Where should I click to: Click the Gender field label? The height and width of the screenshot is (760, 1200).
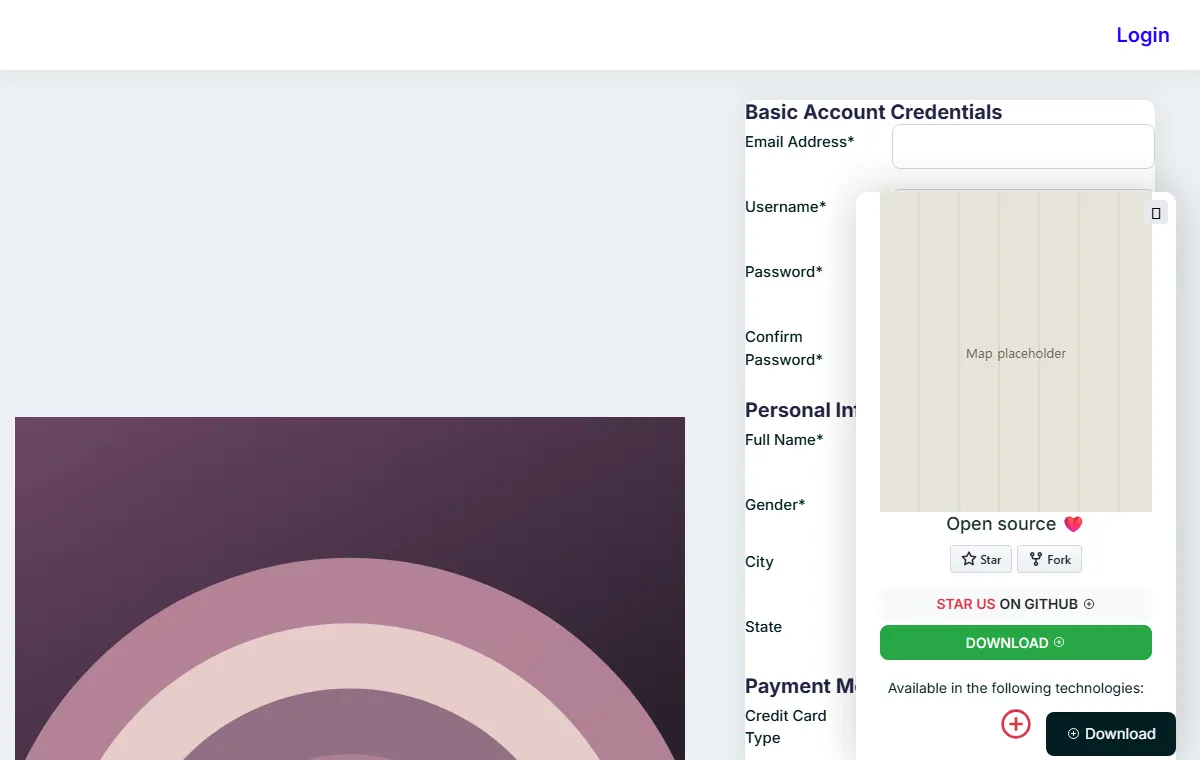click(x=775, y=505)
